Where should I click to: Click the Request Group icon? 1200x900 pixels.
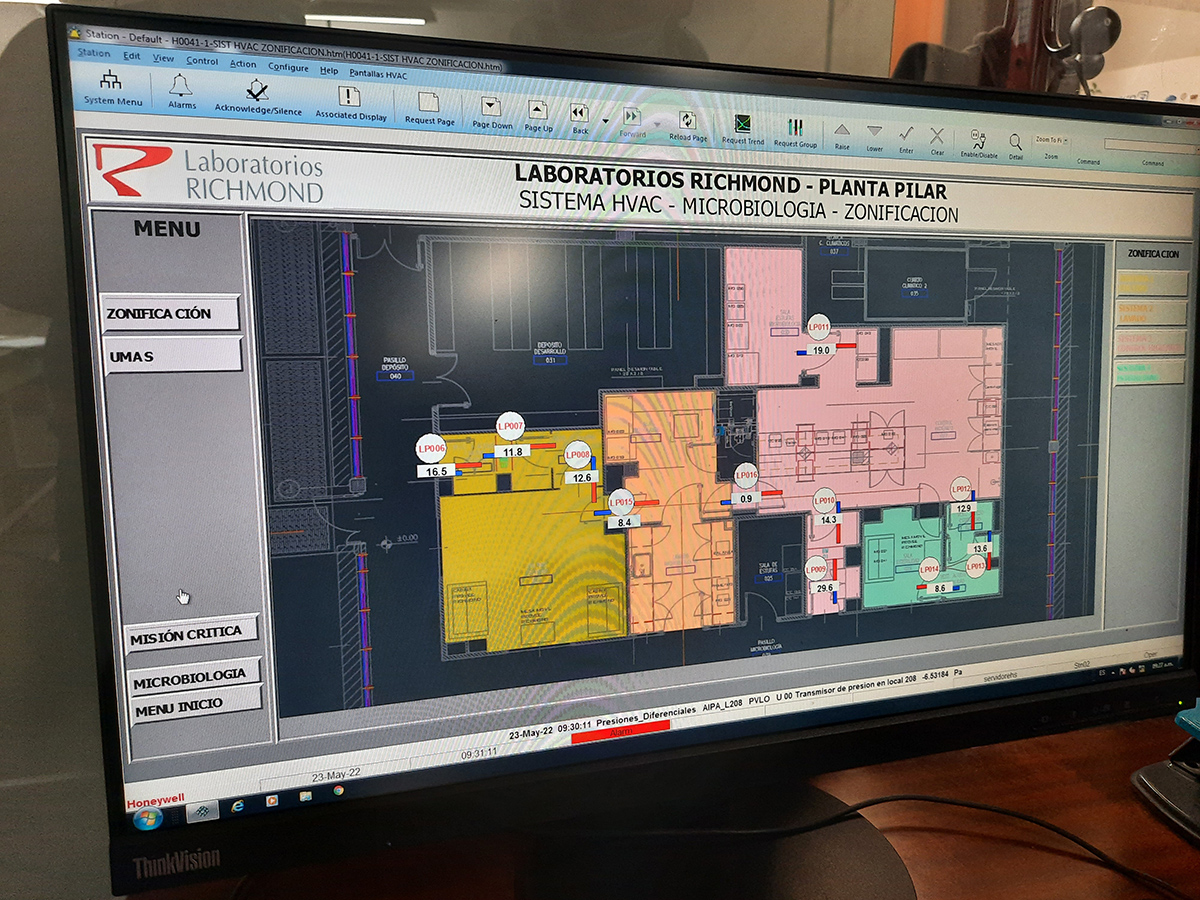tap(795, 128)
